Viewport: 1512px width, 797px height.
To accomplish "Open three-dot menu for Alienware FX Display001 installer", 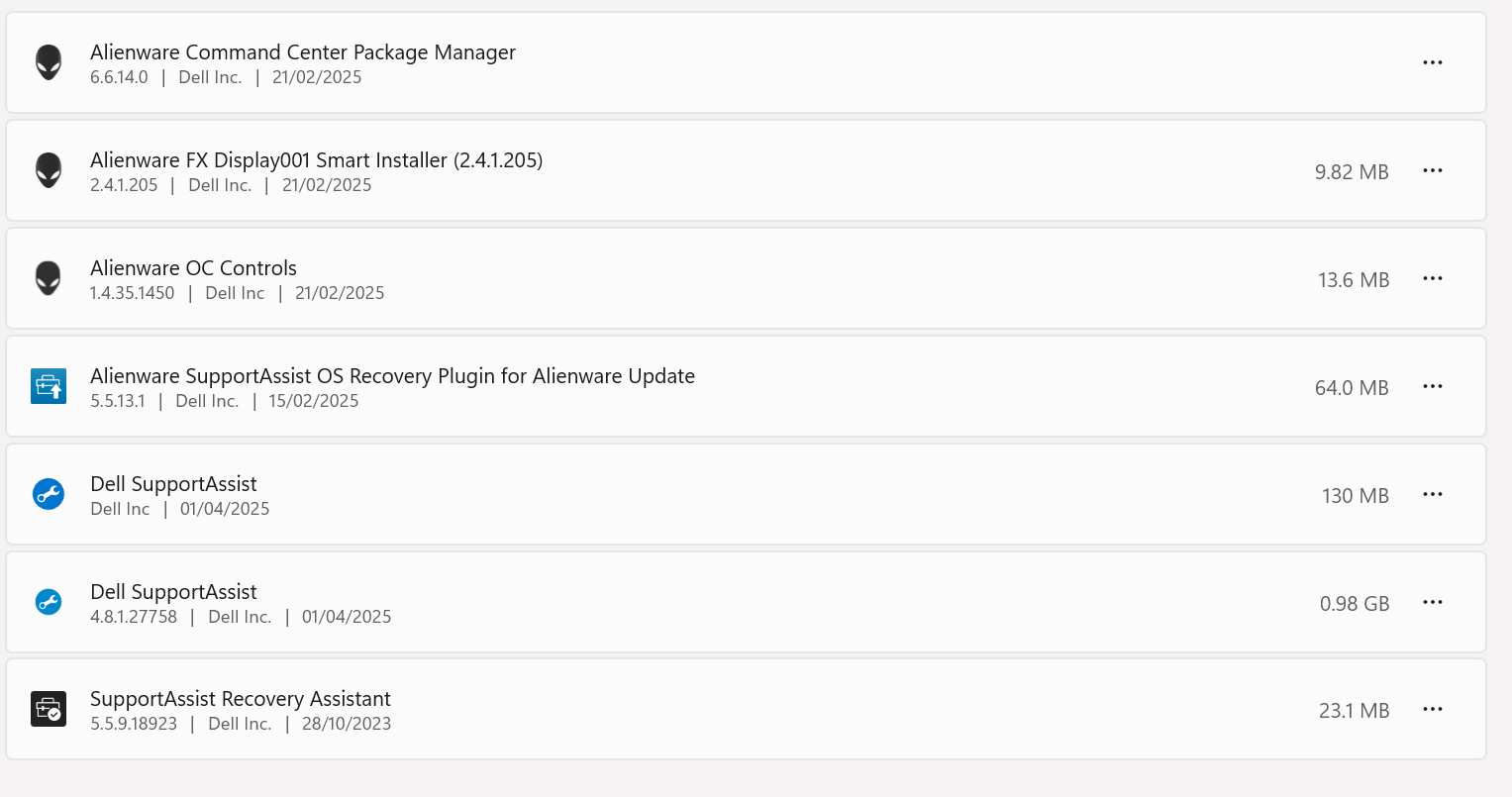I will click(1432, 170).
